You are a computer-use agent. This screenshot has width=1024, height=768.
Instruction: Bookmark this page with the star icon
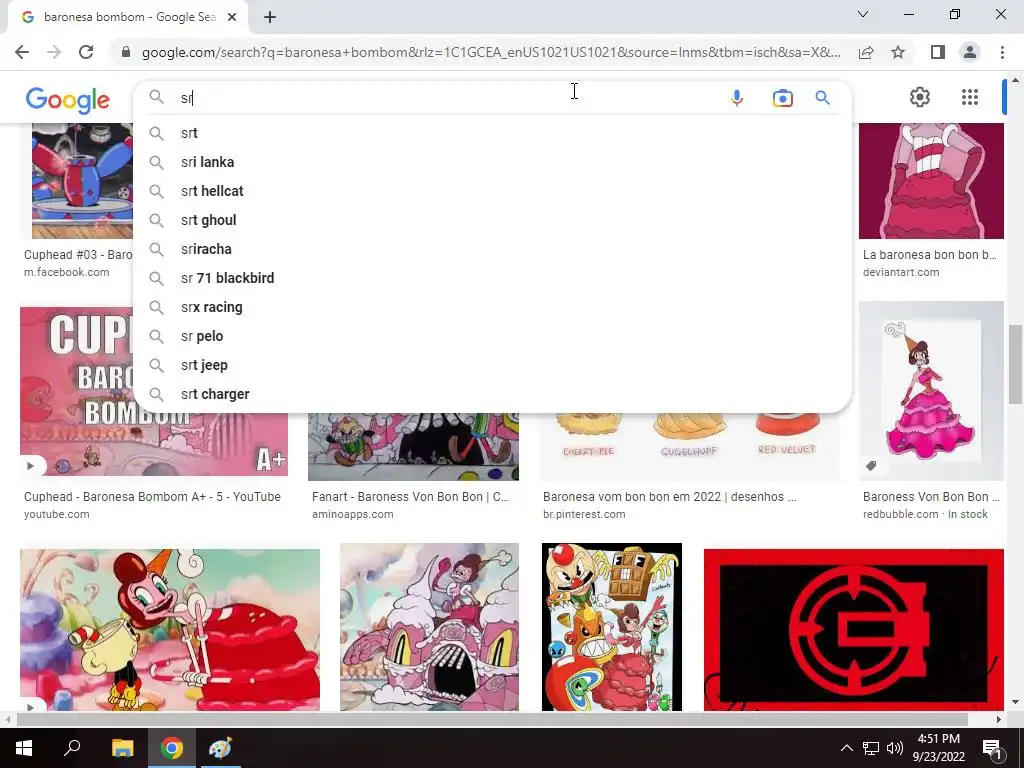898,52
